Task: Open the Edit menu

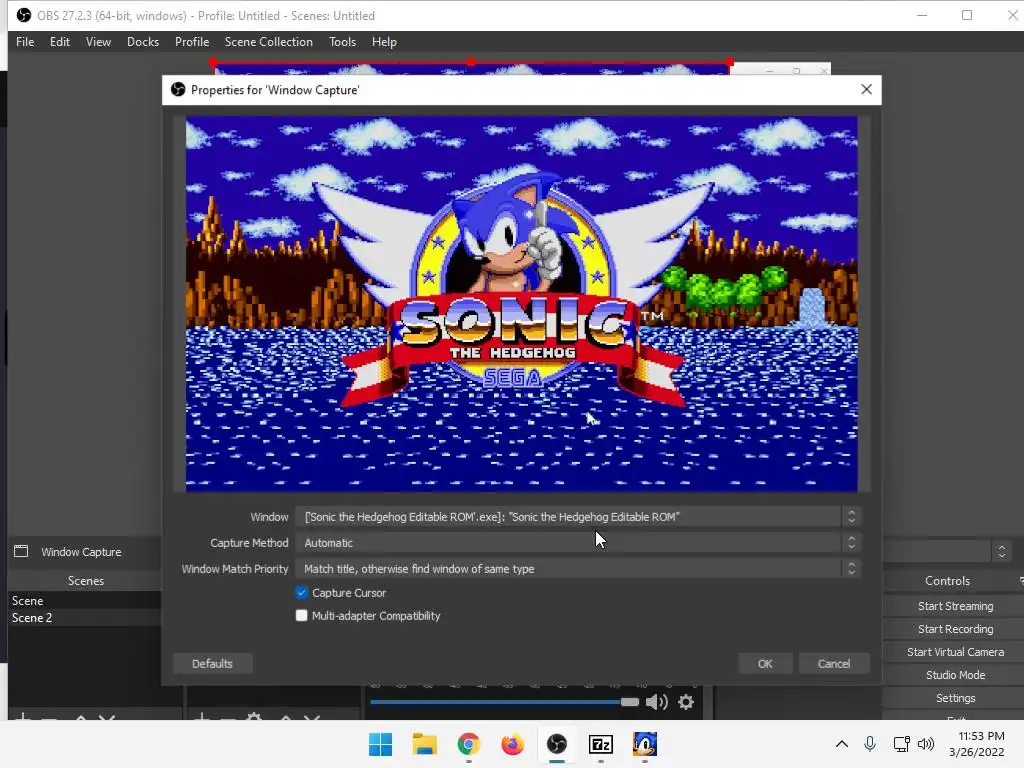Action: (59, 42)
